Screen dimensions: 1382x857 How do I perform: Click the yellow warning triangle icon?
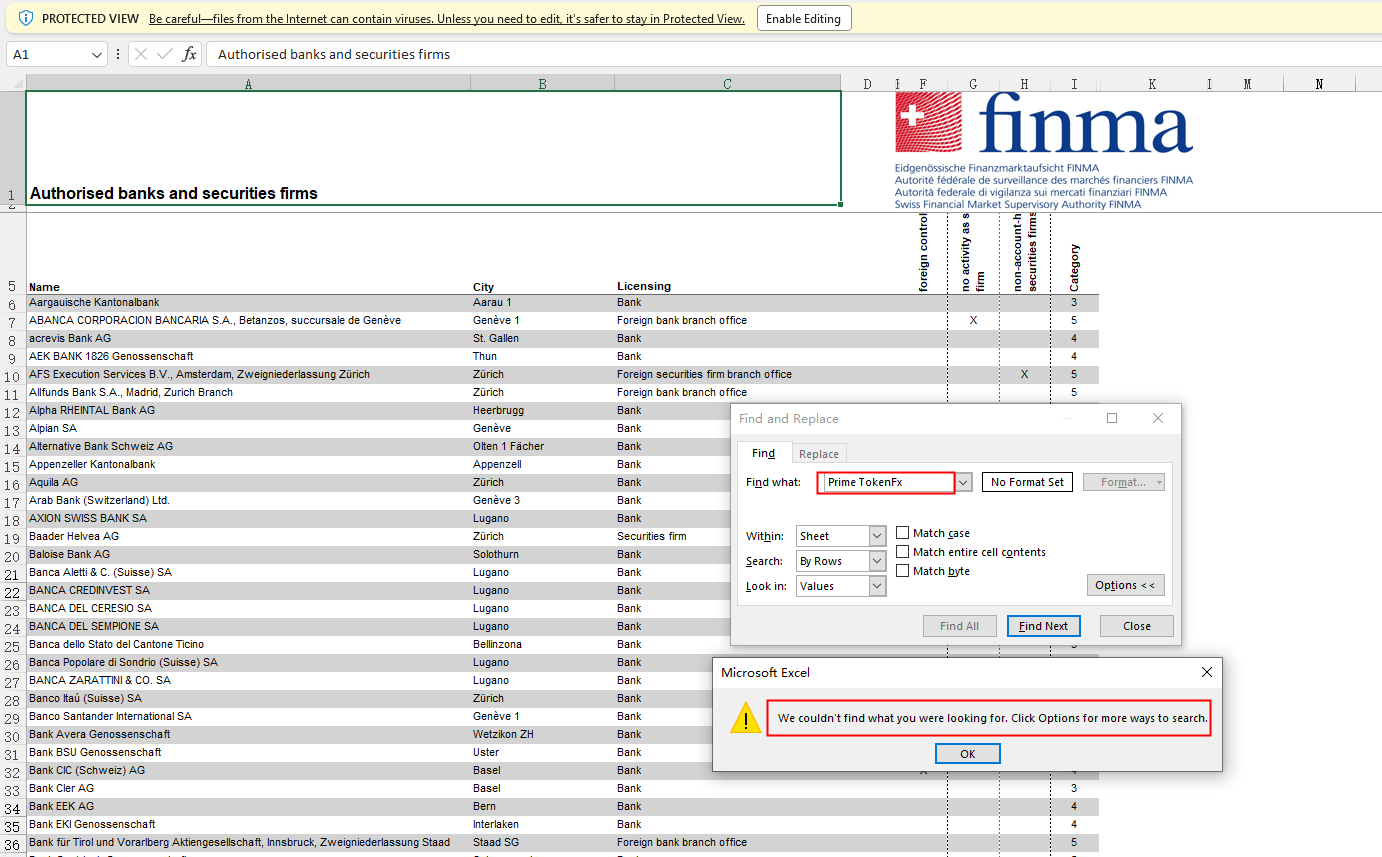coord(745,718)
